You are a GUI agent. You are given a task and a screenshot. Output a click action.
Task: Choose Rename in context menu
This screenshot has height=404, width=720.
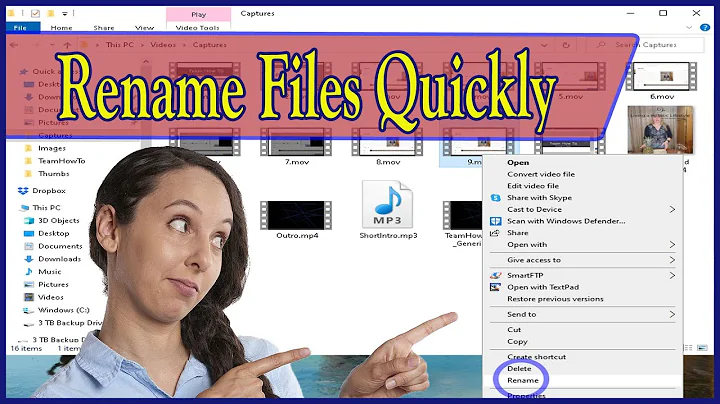point(523,380)
